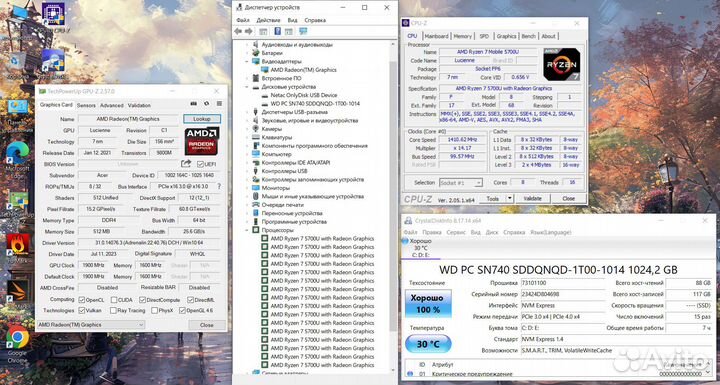Toggle the UEFI checkbox in GPU-Z

tap(200, 164)
